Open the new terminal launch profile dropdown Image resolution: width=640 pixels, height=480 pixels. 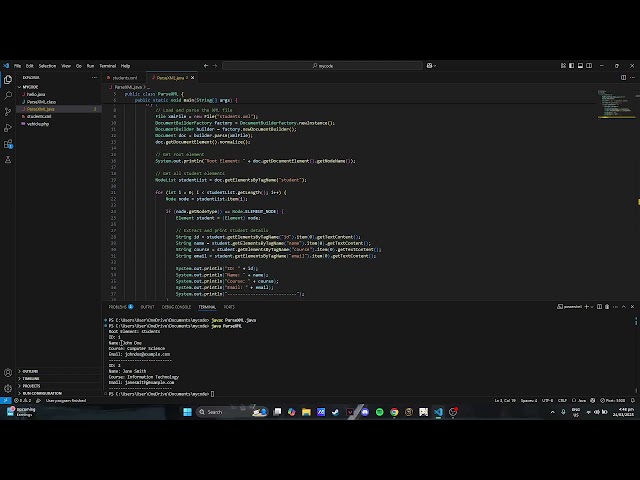point(592,307)
